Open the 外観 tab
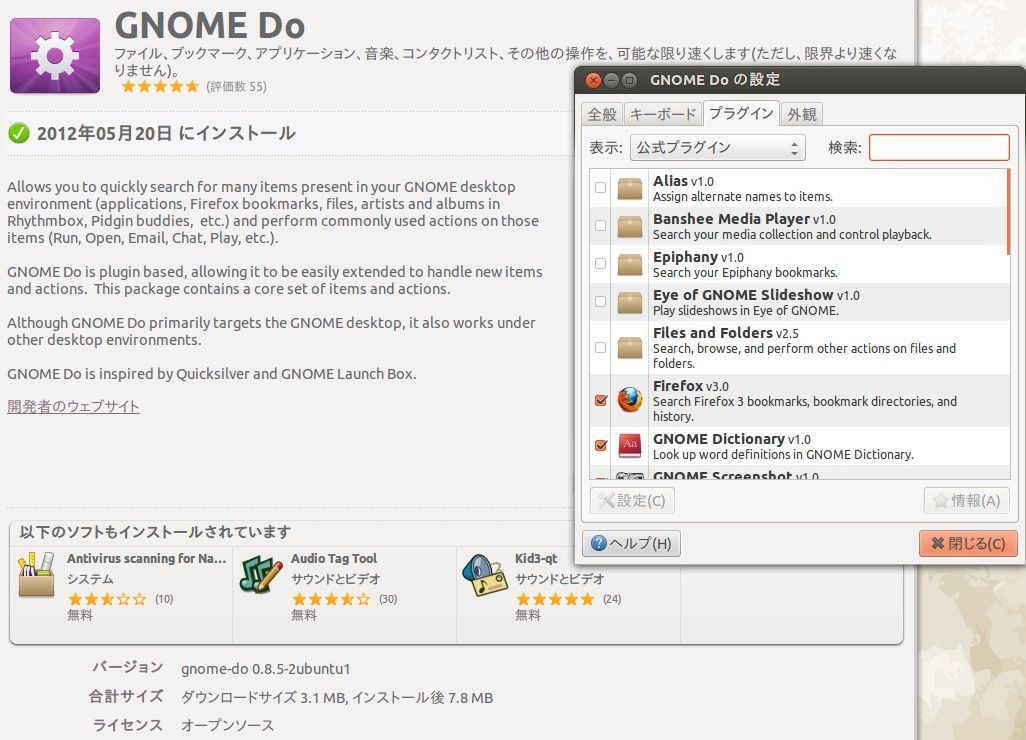Image resolution: width=1026 pixels, height=740 pixels. [802, 115]
